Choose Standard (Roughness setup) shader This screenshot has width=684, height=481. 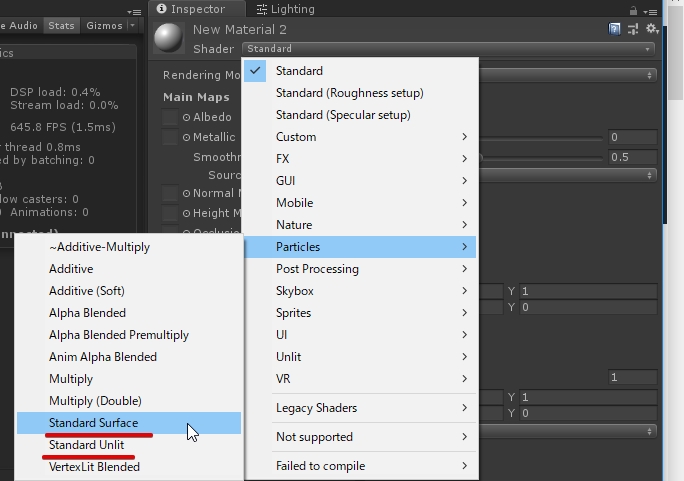(x=360, y=93)
